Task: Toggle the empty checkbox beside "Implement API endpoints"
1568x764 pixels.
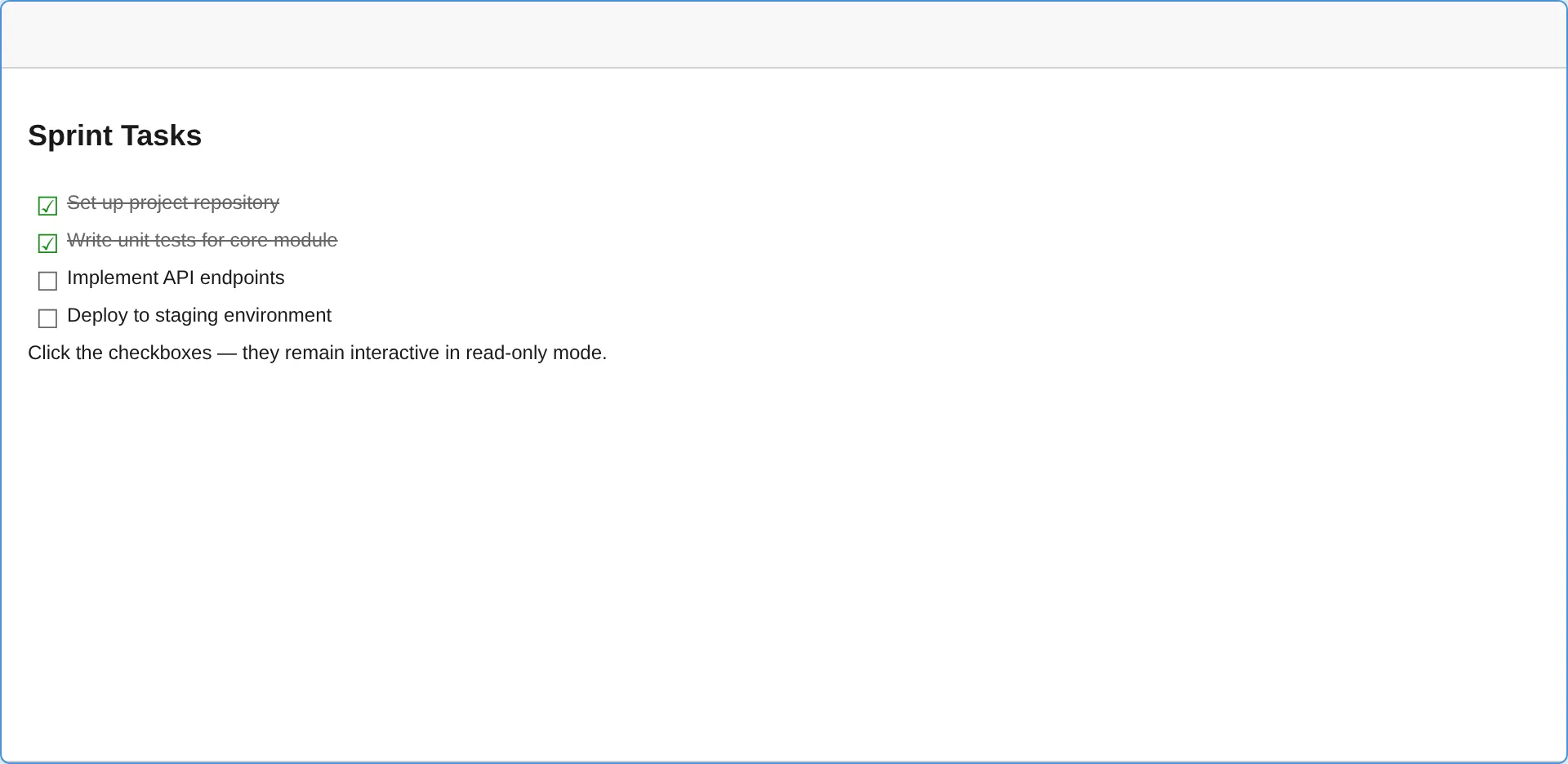Action: click(47, 281)
